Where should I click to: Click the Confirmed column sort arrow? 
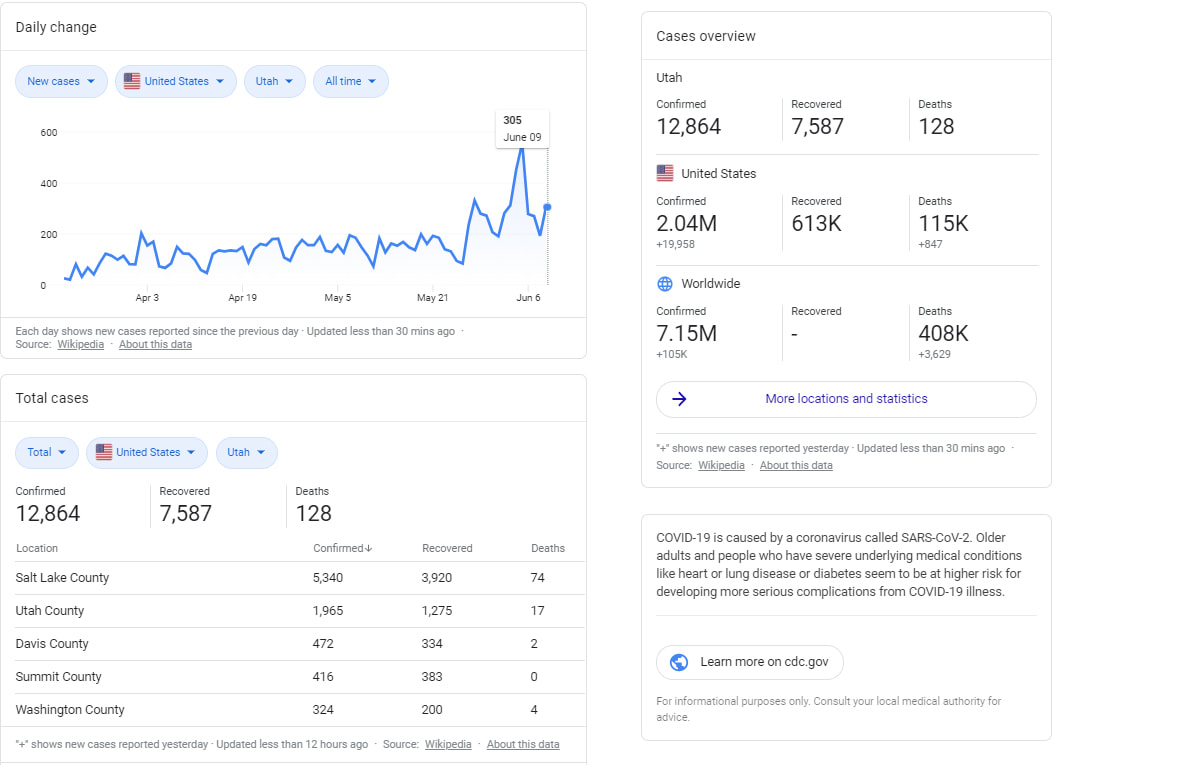pos(369,548)
